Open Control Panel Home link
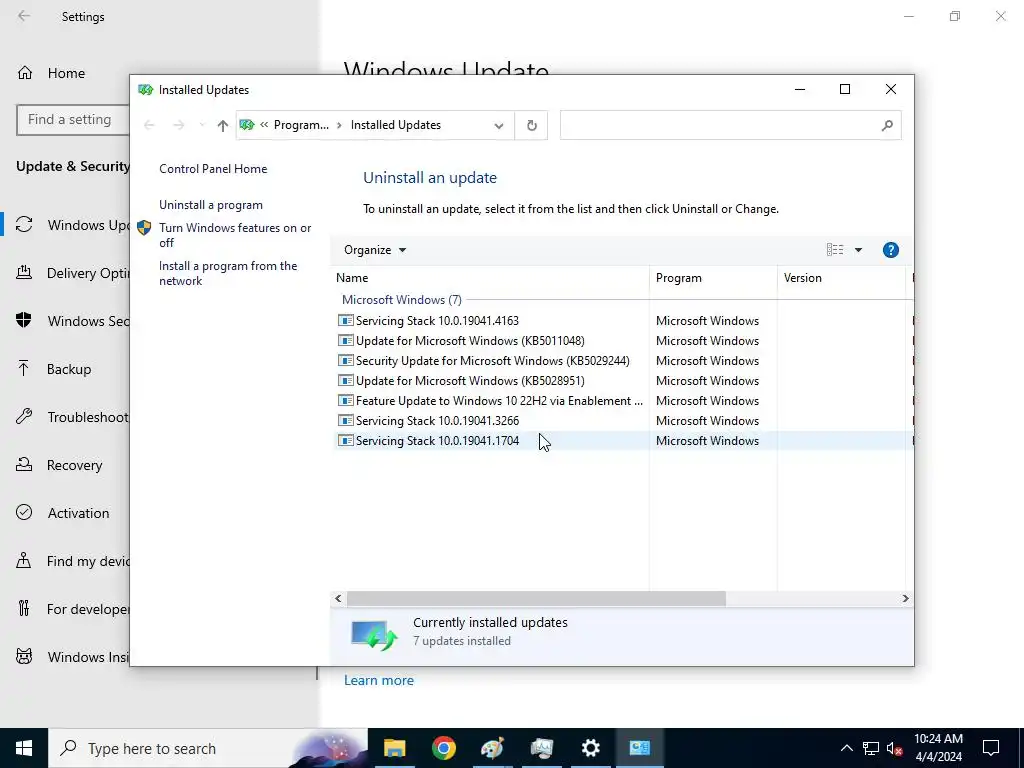The height and width of the screenshot is (768, 1024). coord(213,169)
